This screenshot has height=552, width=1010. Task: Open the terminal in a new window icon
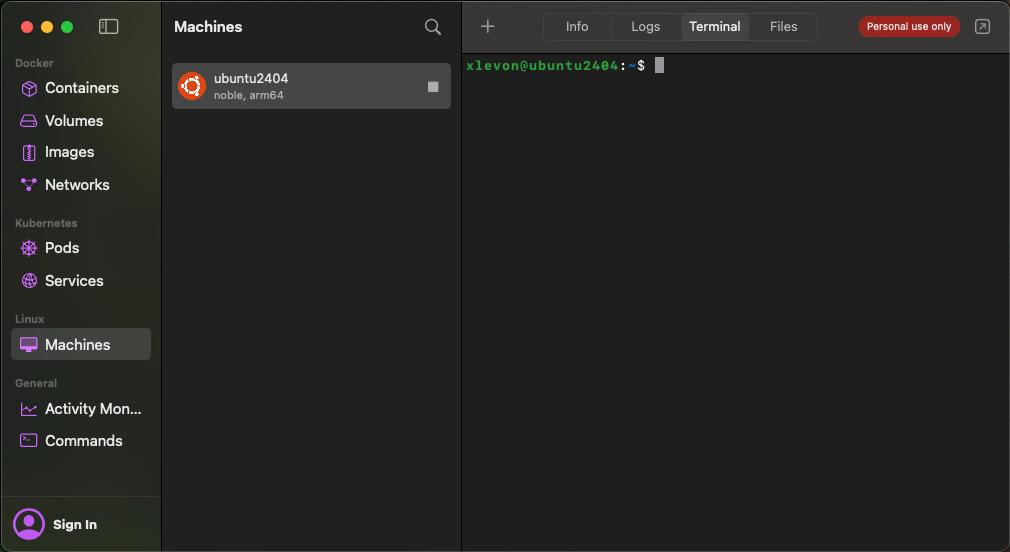[x=982, y=26]
